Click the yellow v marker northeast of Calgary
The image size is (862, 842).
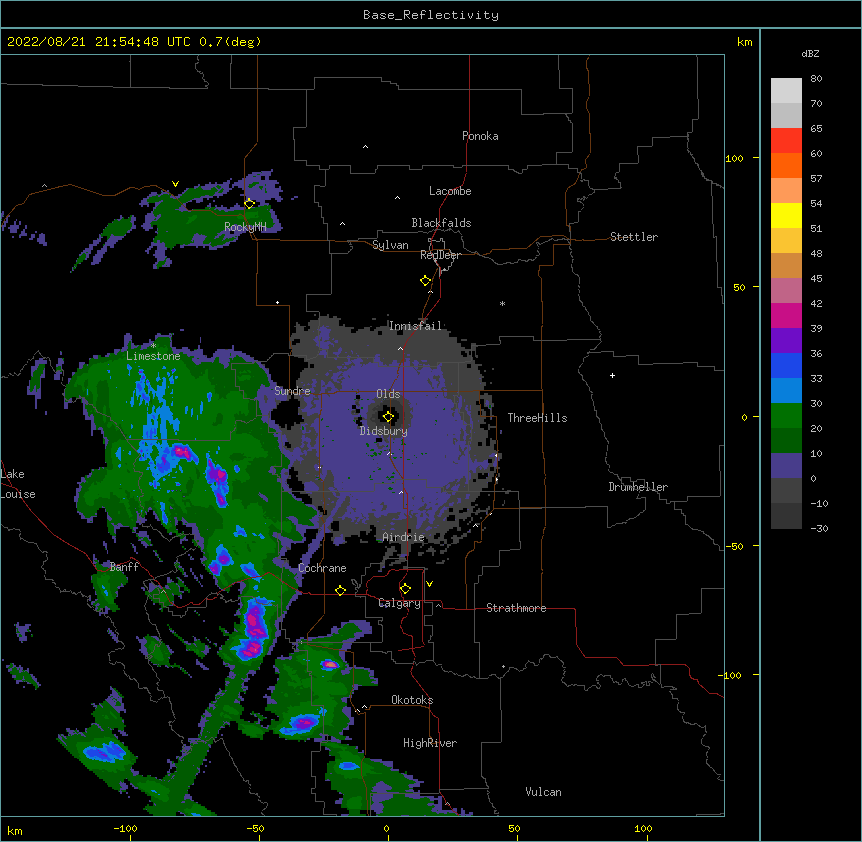pos(429,584)
